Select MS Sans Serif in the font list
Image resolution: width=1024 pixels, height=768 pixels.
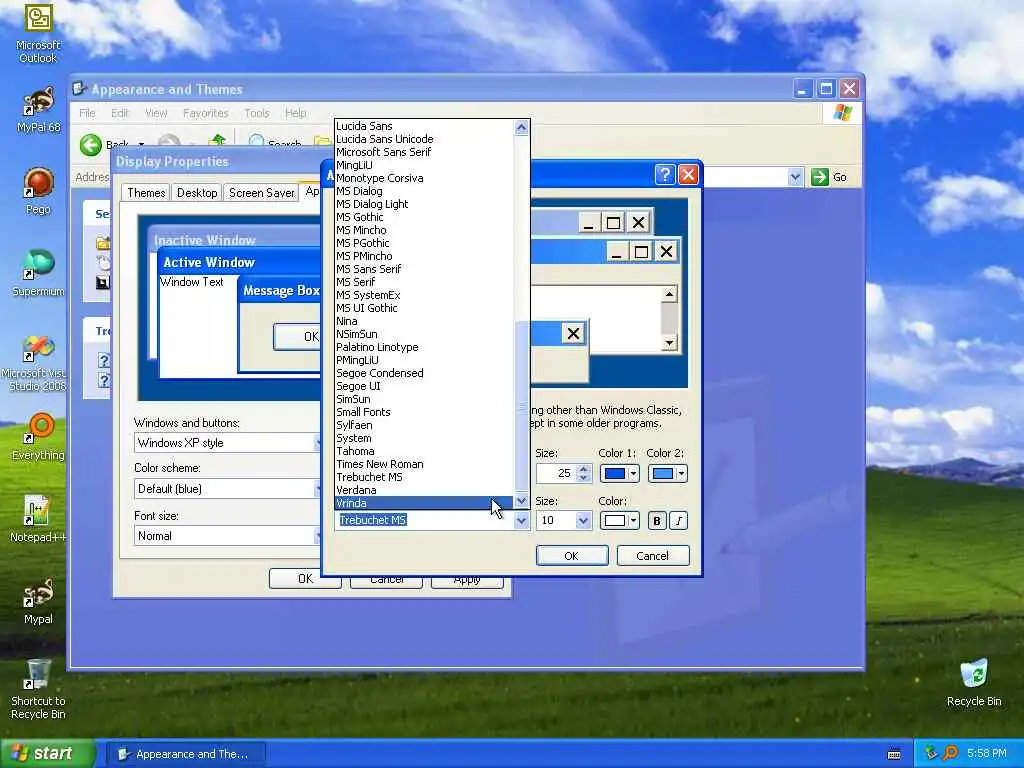click(424, 269)
